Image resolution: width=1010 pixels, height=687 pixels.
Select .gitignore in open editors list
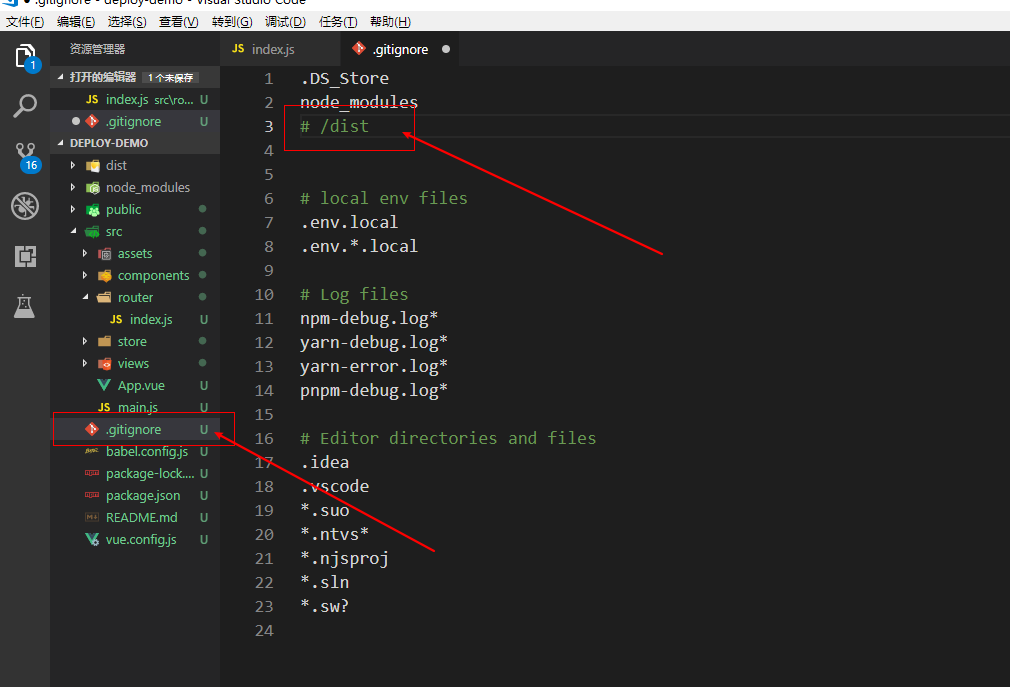135,122
